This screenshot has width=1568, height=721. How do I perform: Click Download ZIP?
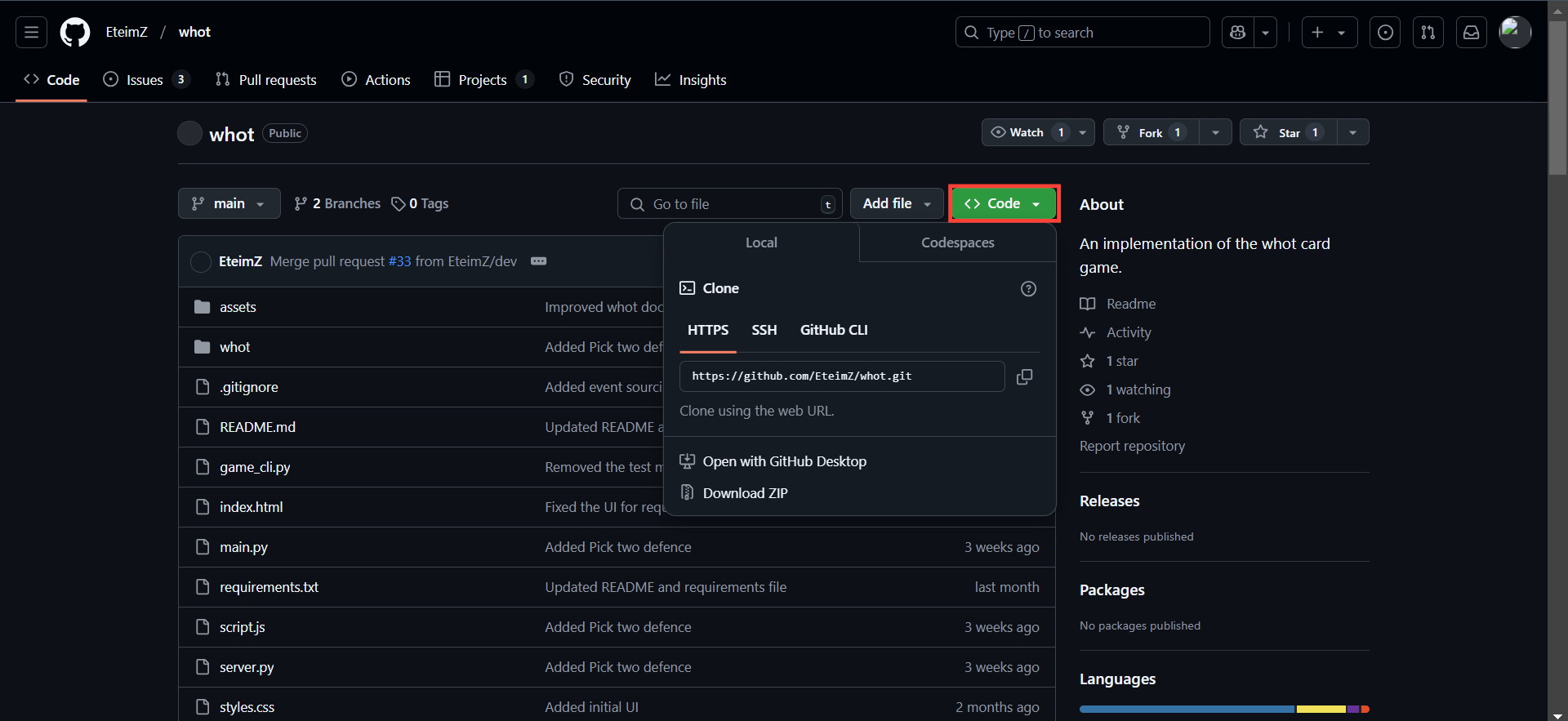[746, 493]
